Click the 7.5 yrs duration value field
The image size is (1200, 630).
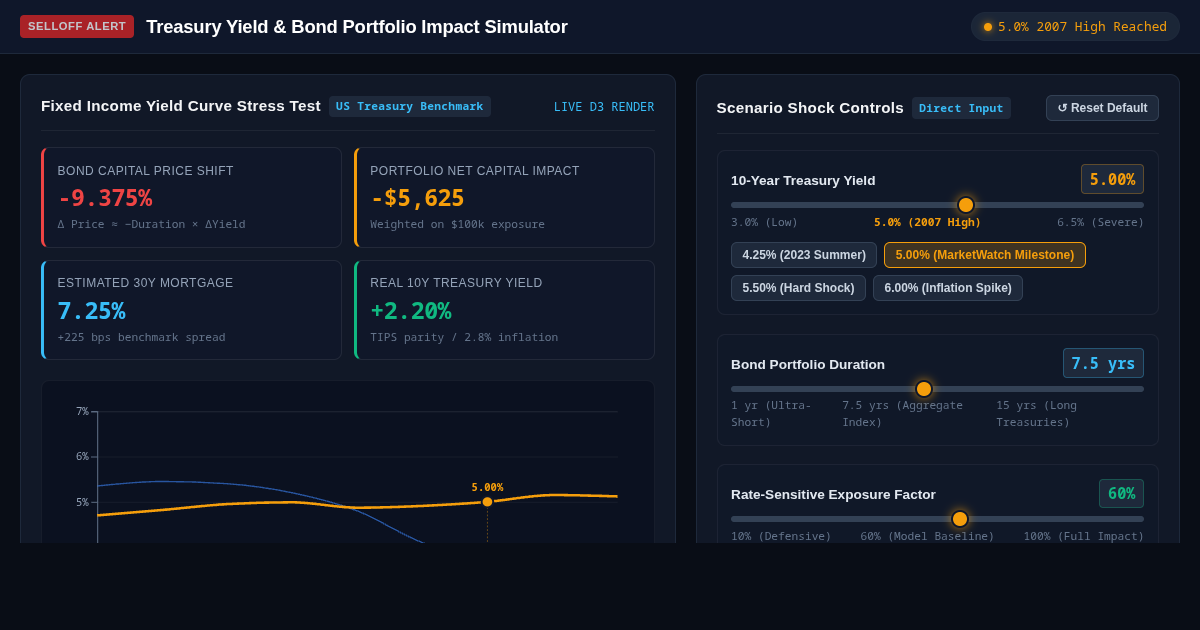(x=1103, y=363)
